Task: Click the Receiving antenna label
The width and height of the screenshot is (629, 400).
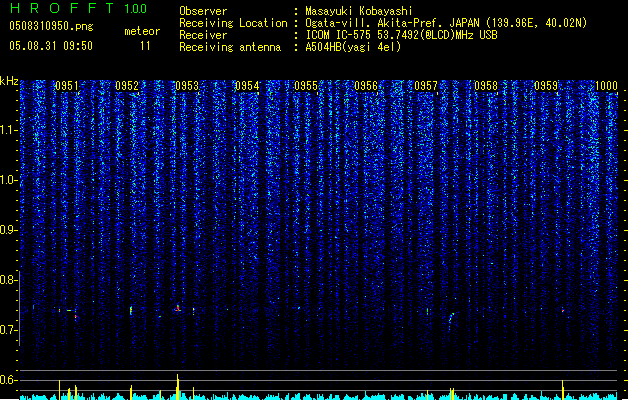Action: tap(230, 47)
